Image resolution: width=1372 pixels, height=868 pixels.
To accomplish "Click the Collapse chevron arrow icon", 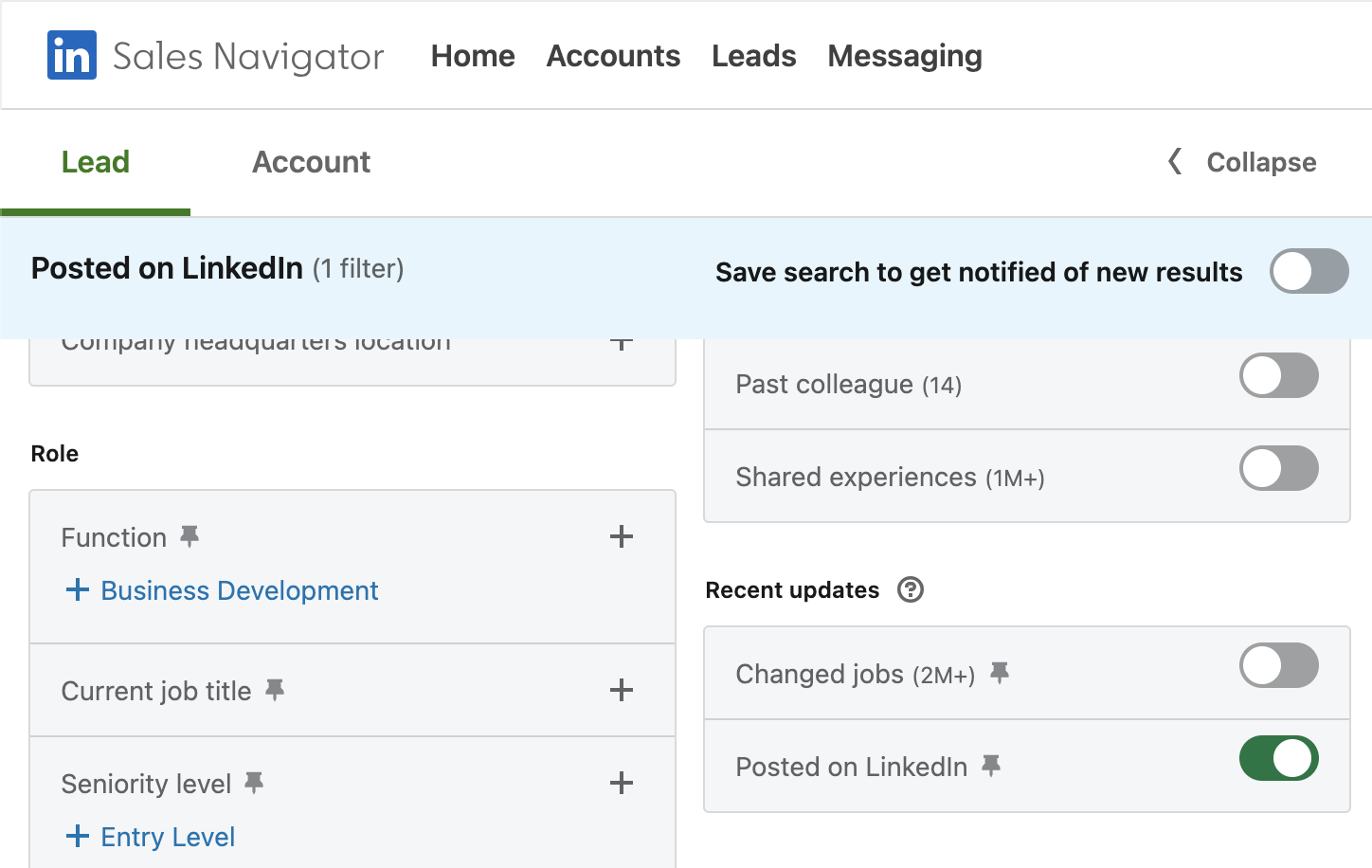I will [1175, 162].
